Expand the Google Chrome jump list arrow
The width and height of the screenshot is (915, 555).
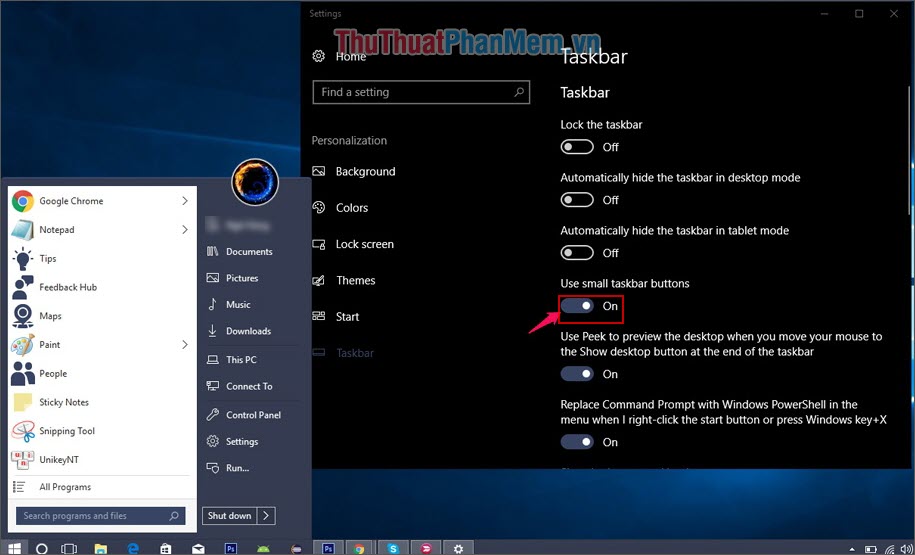pos(184,201)
